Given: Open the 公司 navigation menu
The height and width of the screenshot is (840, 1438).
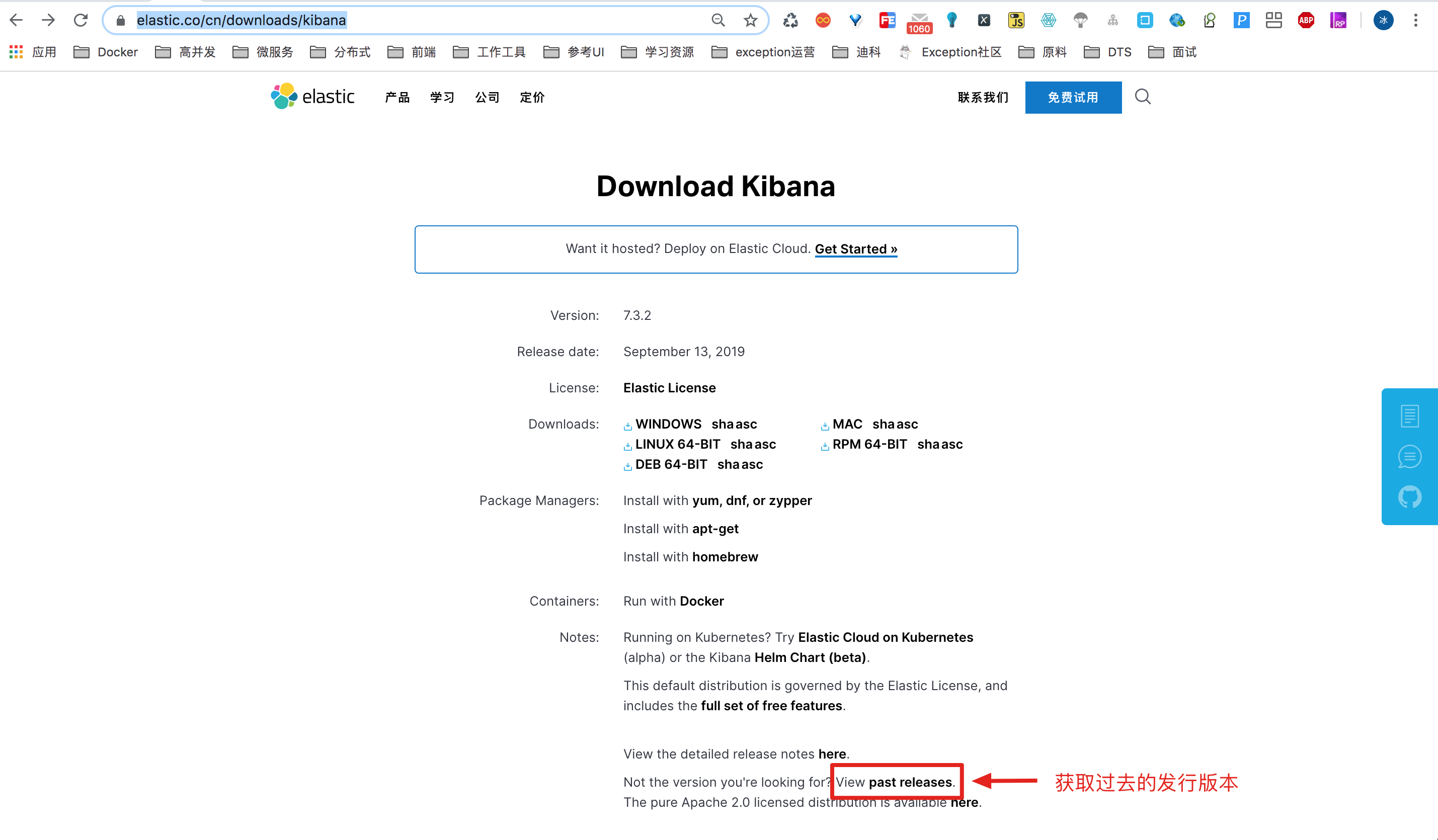Looking at the screenshot, I should pos(488,98).
